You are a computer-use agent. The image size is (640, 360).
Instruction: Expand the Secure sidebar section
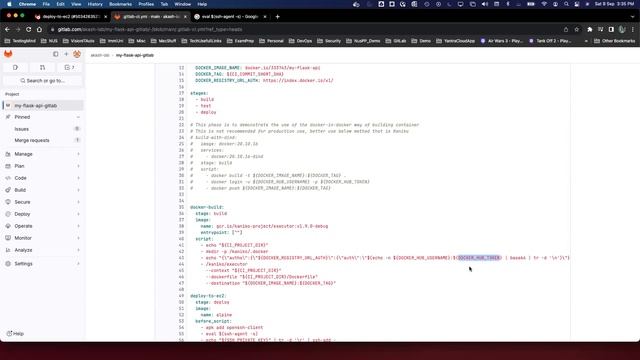[x=43, y=202]
